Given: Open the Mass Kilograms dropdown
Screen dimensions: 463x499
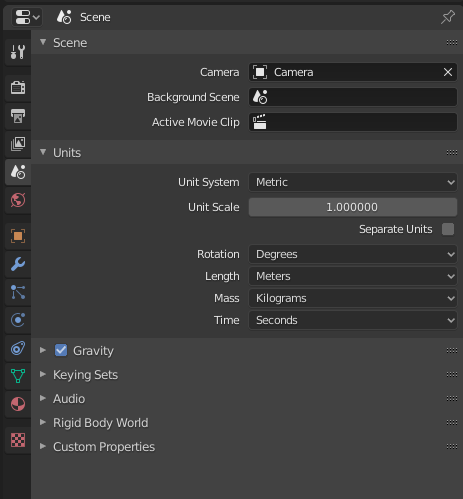Looking at the screenshot, I should click(x=353, y=298).
